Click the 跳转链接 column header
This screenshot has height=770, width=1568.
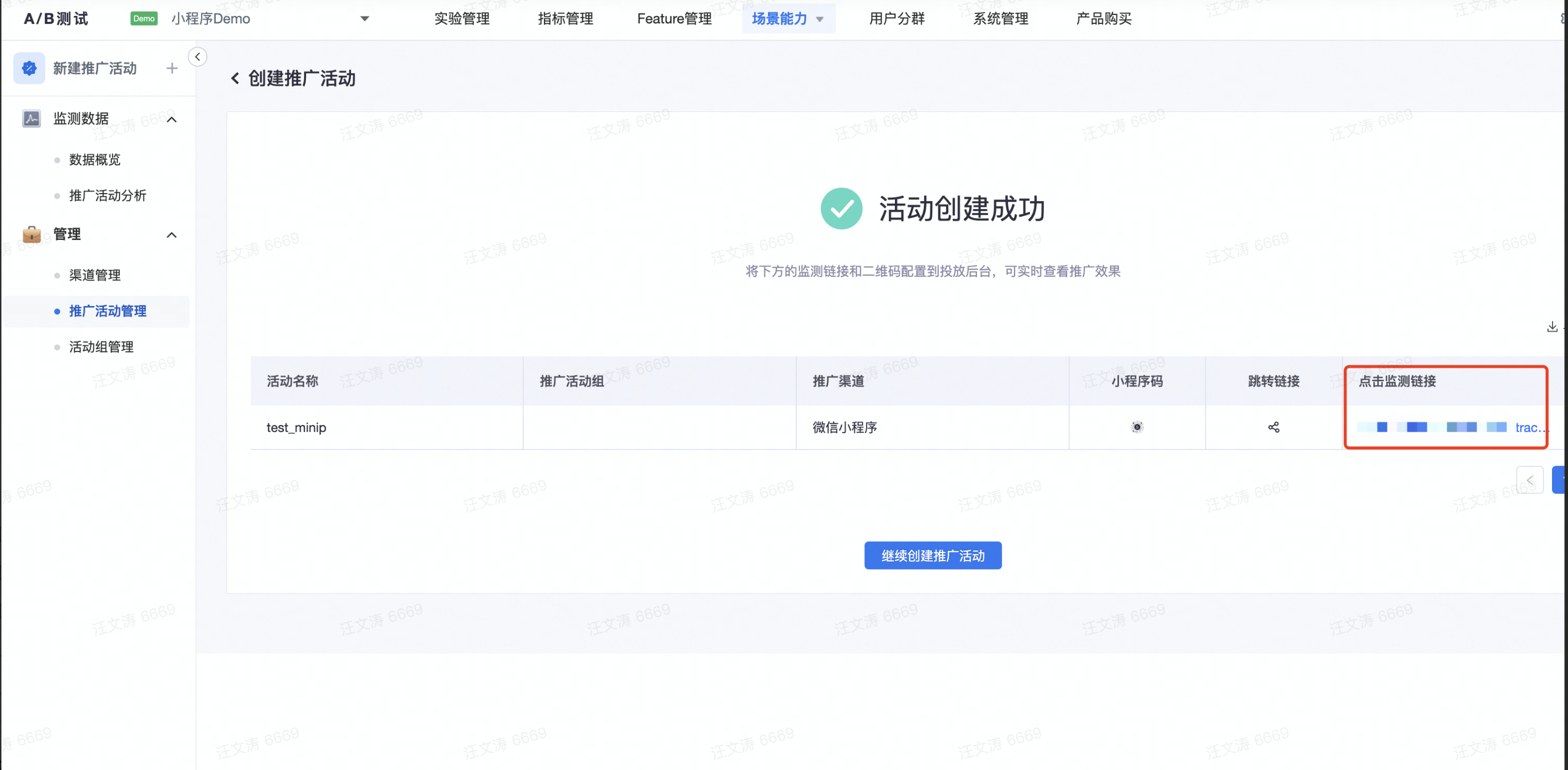point(1274,381)
